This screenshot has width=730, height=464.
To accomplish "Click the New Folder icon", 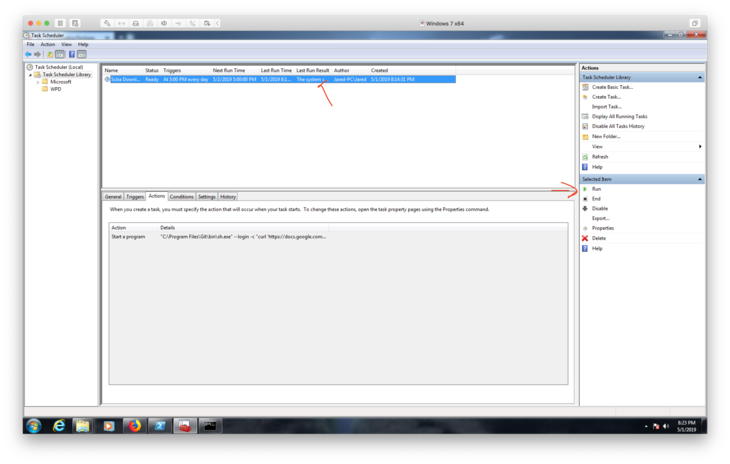I will click(x=585, y=136).
